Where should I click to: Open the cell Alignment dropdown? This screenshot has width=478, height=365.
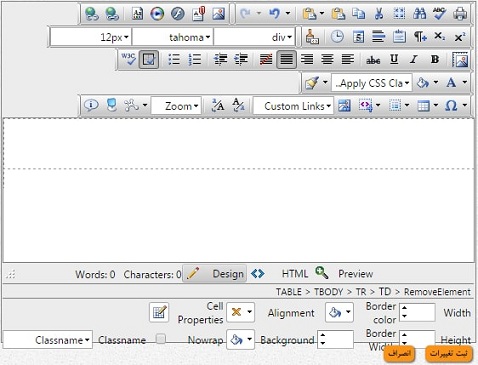pyautogui.click(x=241, y=312)
